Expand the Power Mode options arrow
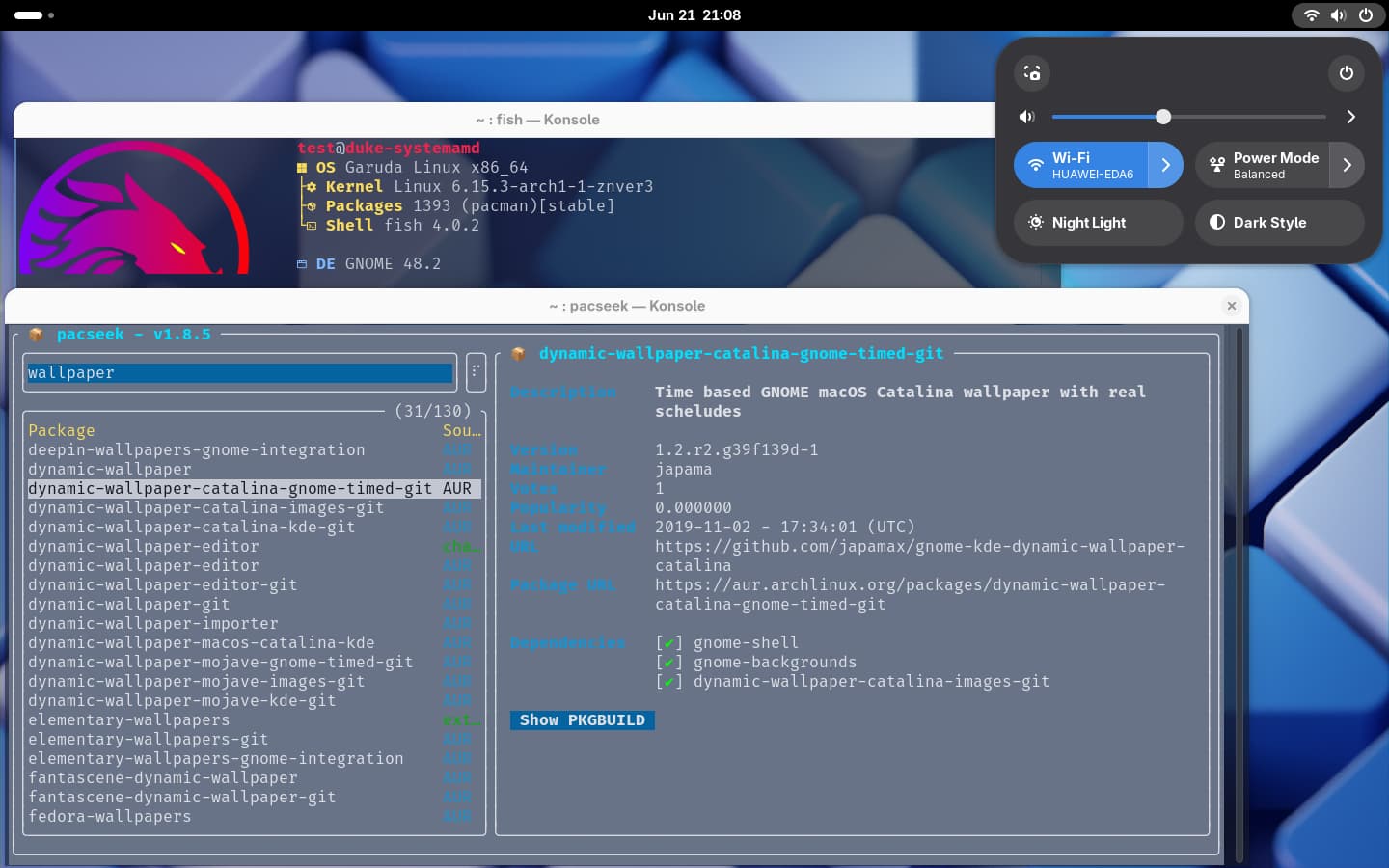Viewport: 1389px width, 868px height. [1348, 165]
